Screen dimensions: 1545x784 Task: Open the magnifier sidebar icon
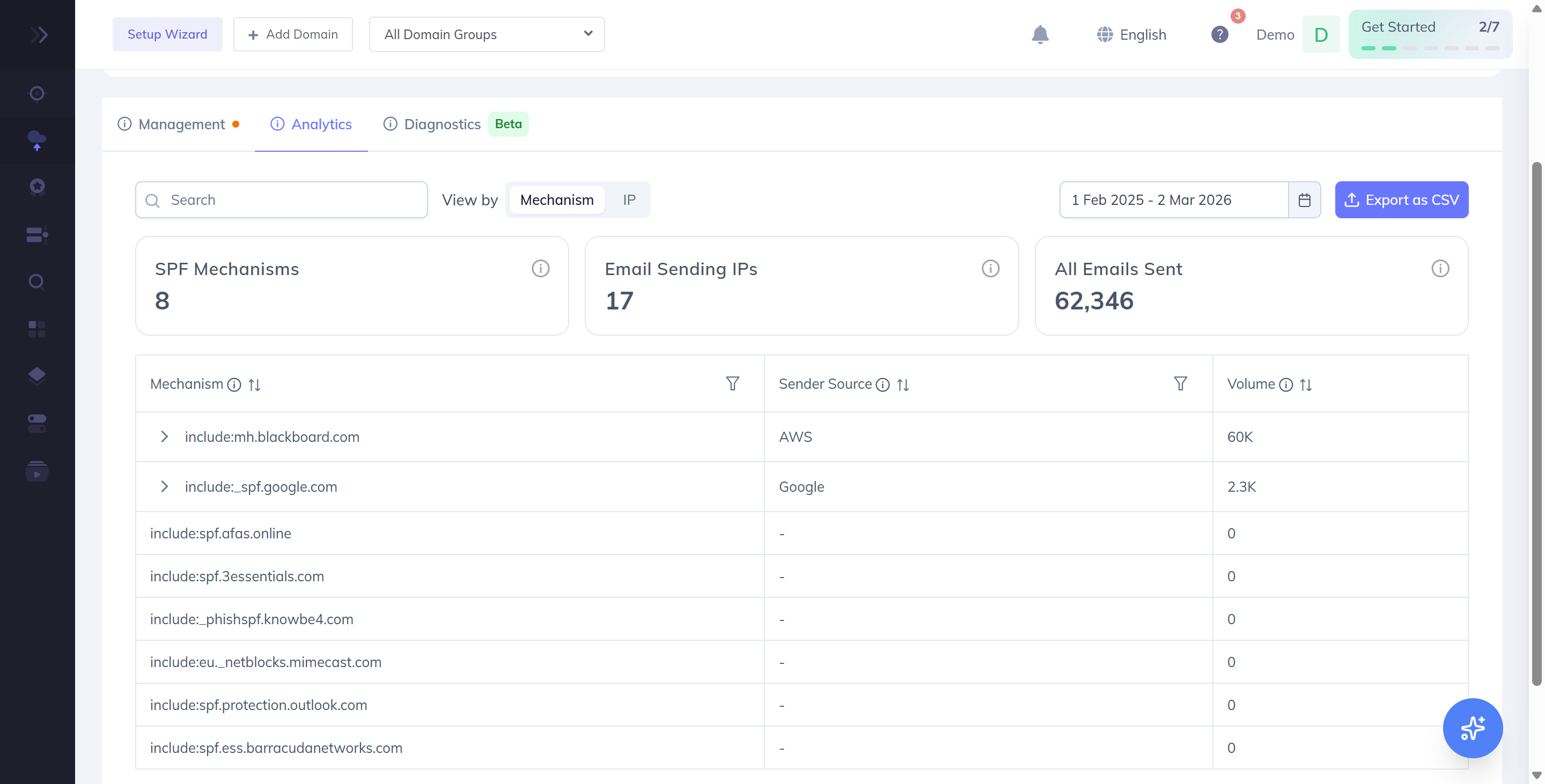click(37, 282)
